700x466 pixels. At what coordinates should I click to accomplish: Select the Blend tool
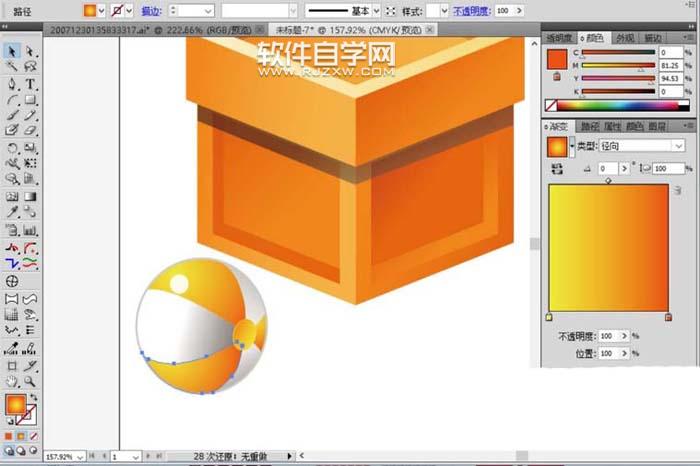coord(30,212)
